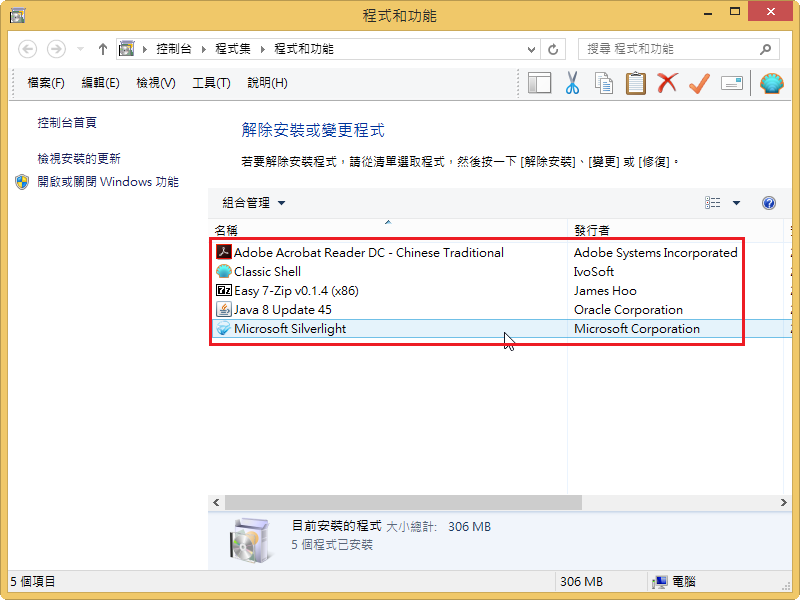Click the horizontal scrollbar thumb

click(404, 503)
